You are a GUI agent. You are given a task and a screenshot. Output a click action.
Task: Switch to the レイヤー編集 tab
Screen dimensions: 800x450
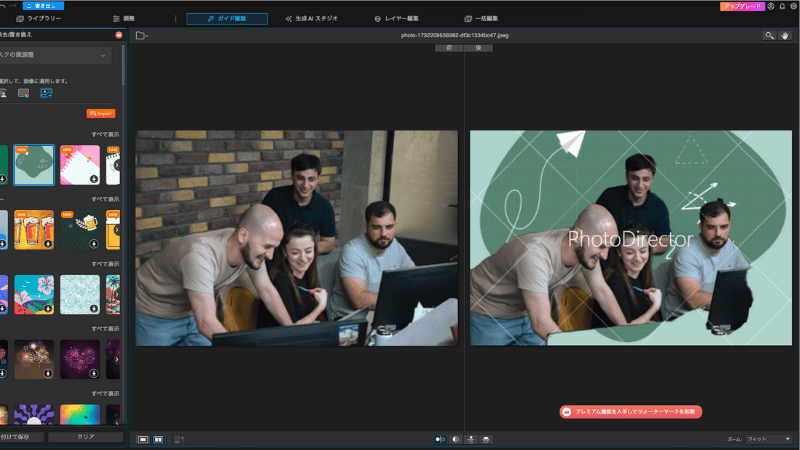tap(396, 19)
